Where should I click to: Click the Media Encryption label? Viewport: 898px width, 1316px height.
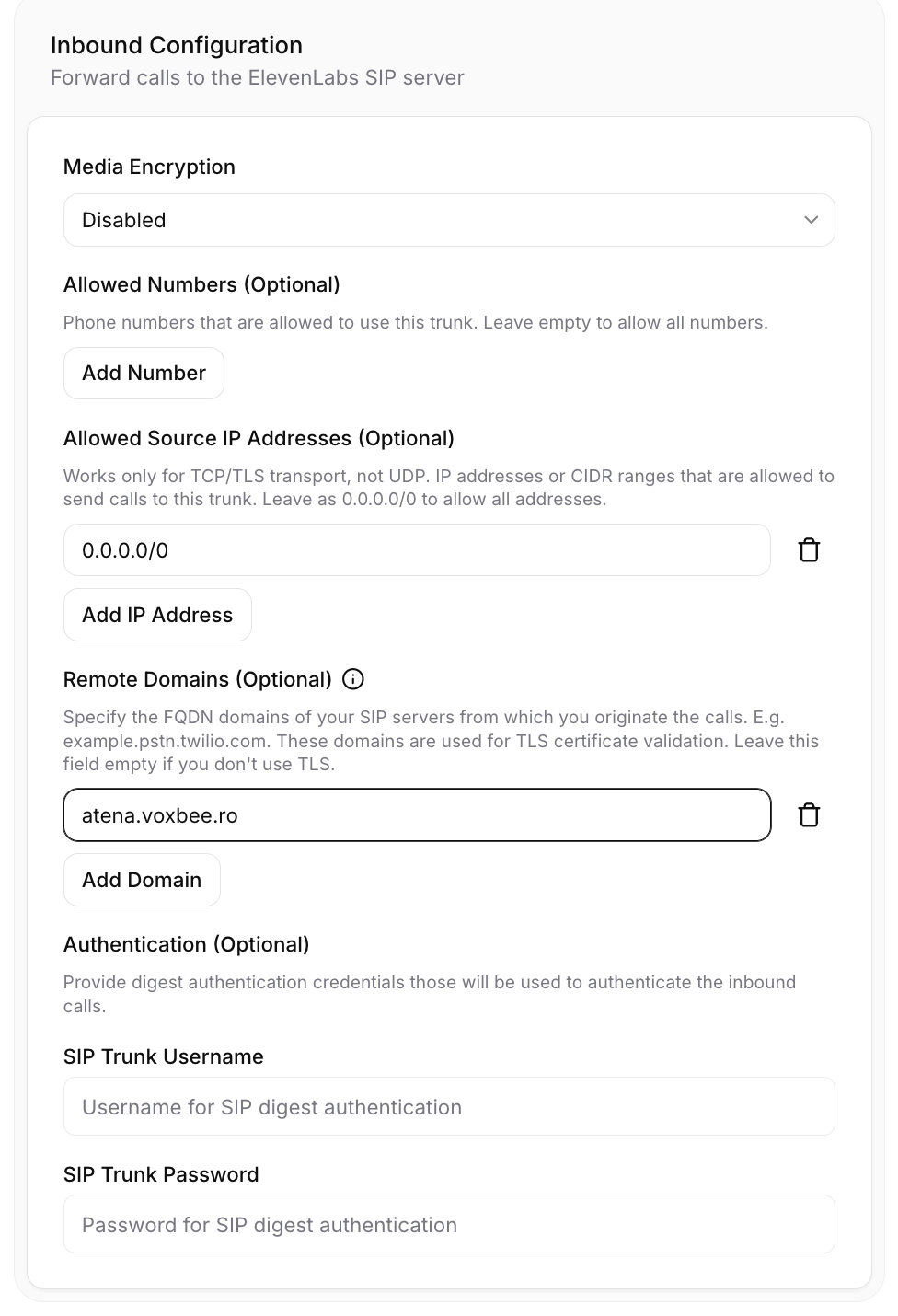(x=149, y=167)
